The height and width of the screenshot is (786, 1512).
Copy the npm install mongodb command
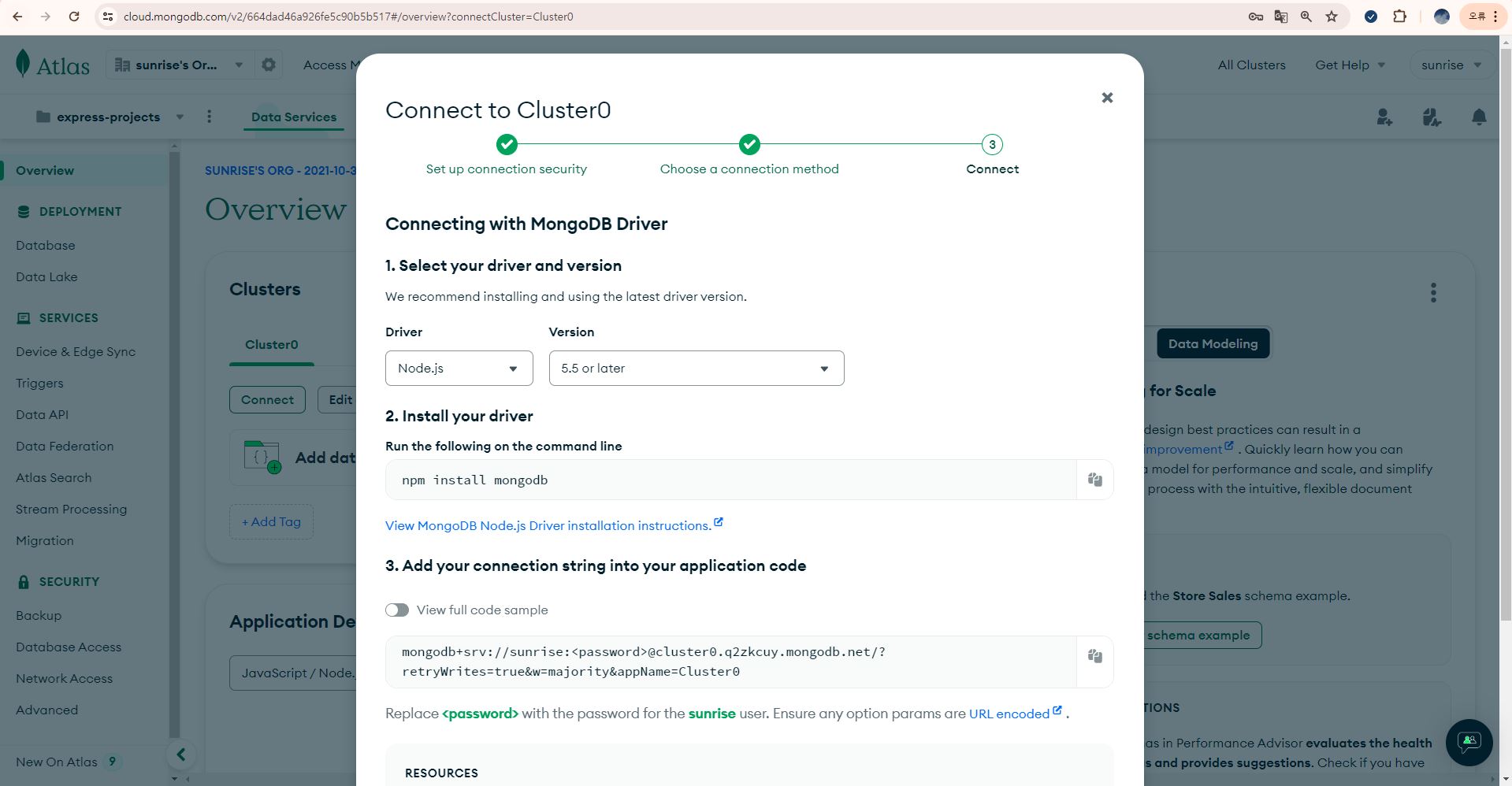coord(1094,480)
